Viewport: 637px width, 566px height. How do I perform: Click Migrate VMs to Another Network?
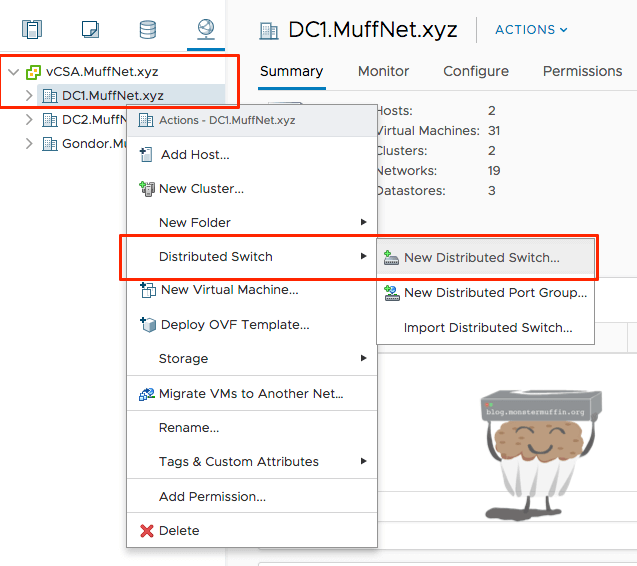tap(250, 394)
